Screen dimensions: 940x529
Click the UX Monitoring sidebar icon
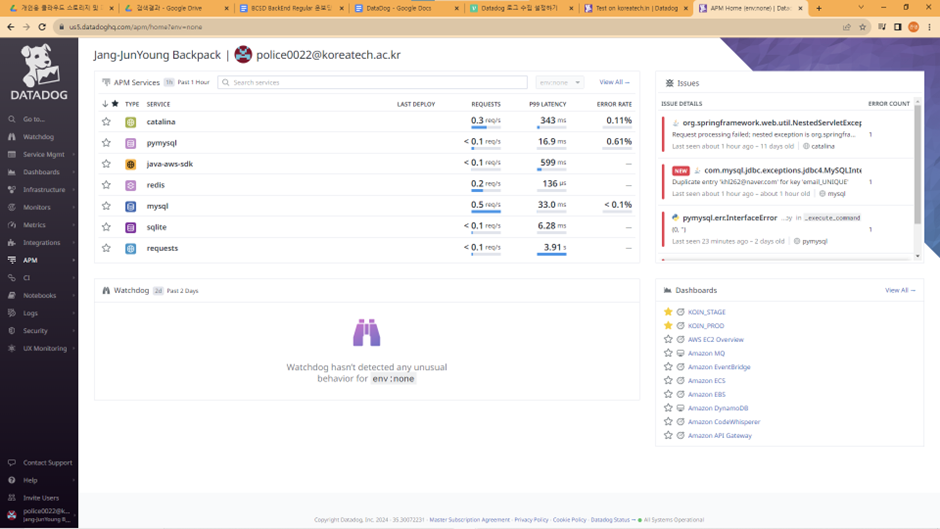point(11,348)
